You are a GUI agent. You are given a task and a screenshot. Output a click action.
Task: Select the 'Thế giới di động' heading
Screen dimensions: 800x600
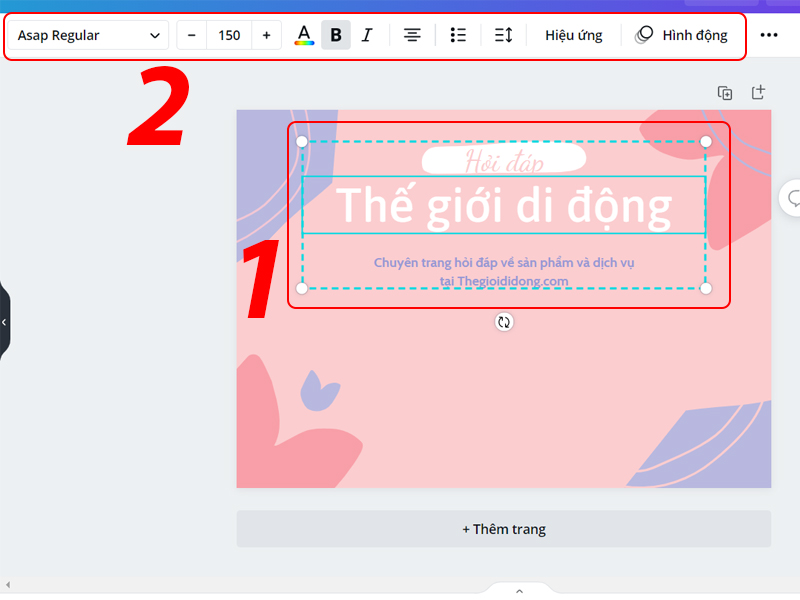click(504, 205)
